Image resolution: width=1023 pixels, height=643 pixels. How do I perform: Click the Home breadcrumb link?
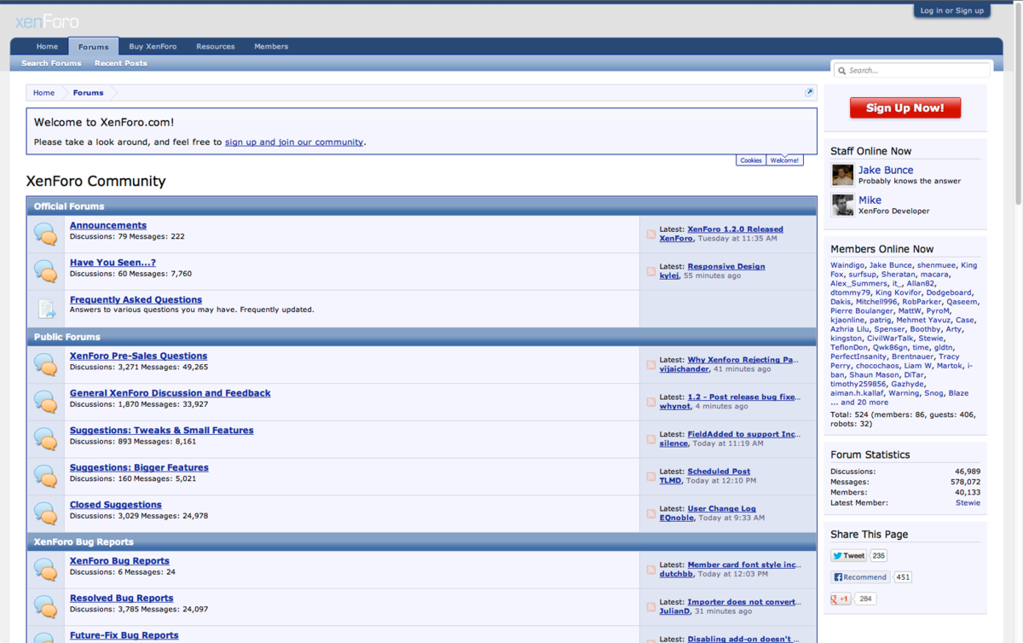[x=44, y=93]
